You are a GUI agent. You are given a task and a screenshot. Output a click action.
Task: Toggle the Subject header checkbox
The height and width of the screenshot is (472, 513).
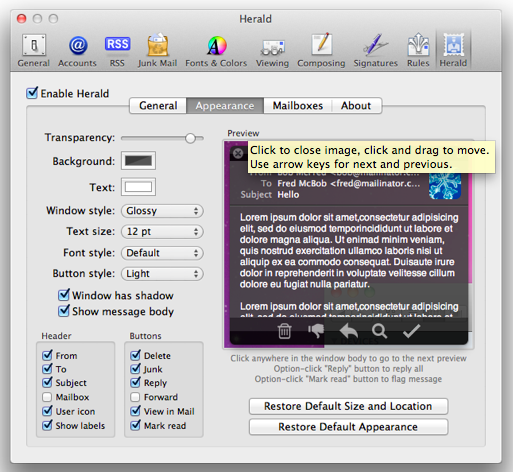(x=47, y=382)
